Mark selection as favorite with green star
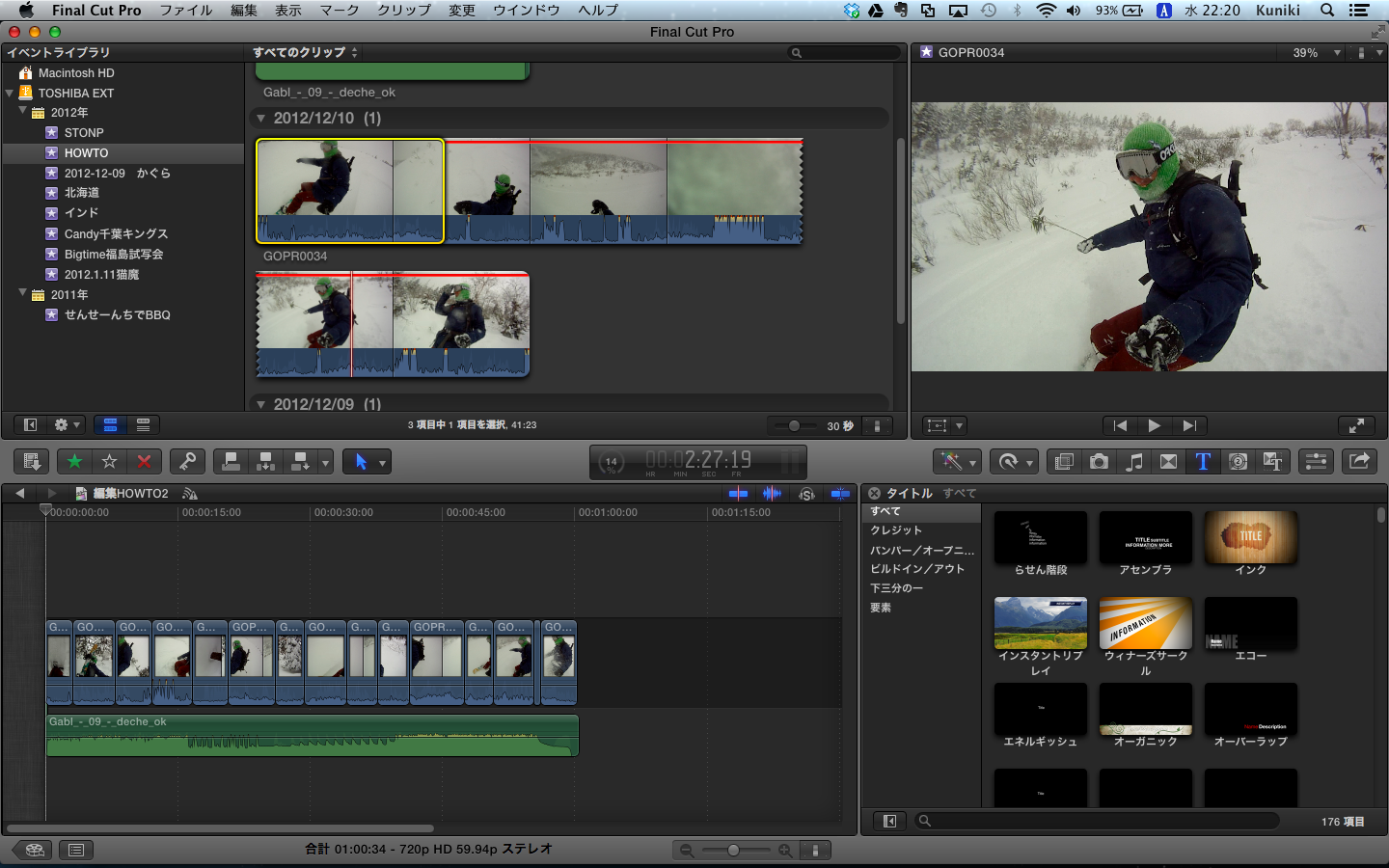The width and height of the screenshot is (1389, 868). point(74,462)
